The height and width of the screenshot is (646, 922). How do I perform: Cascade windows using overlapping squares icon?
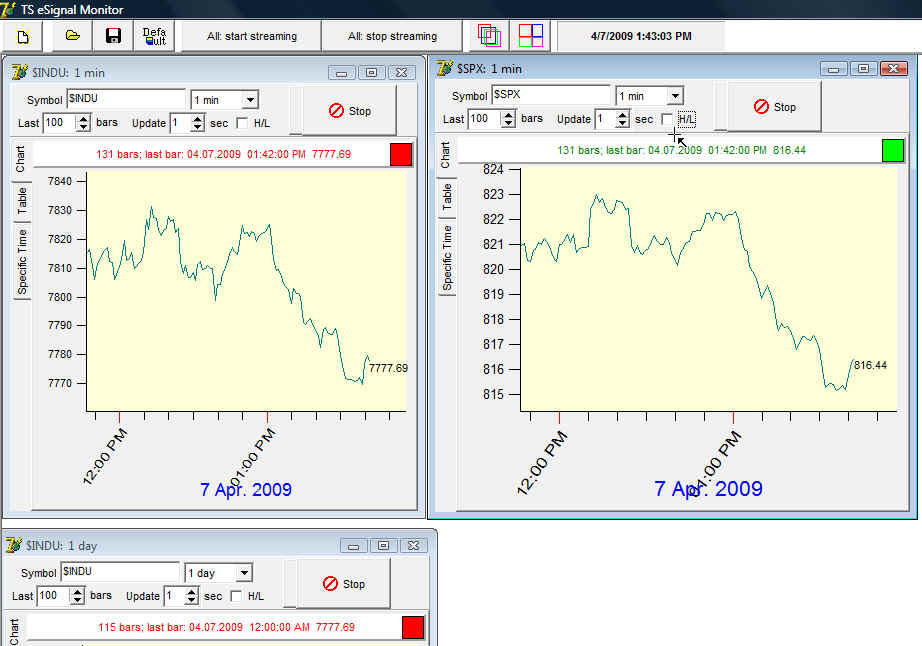[489, 36]
